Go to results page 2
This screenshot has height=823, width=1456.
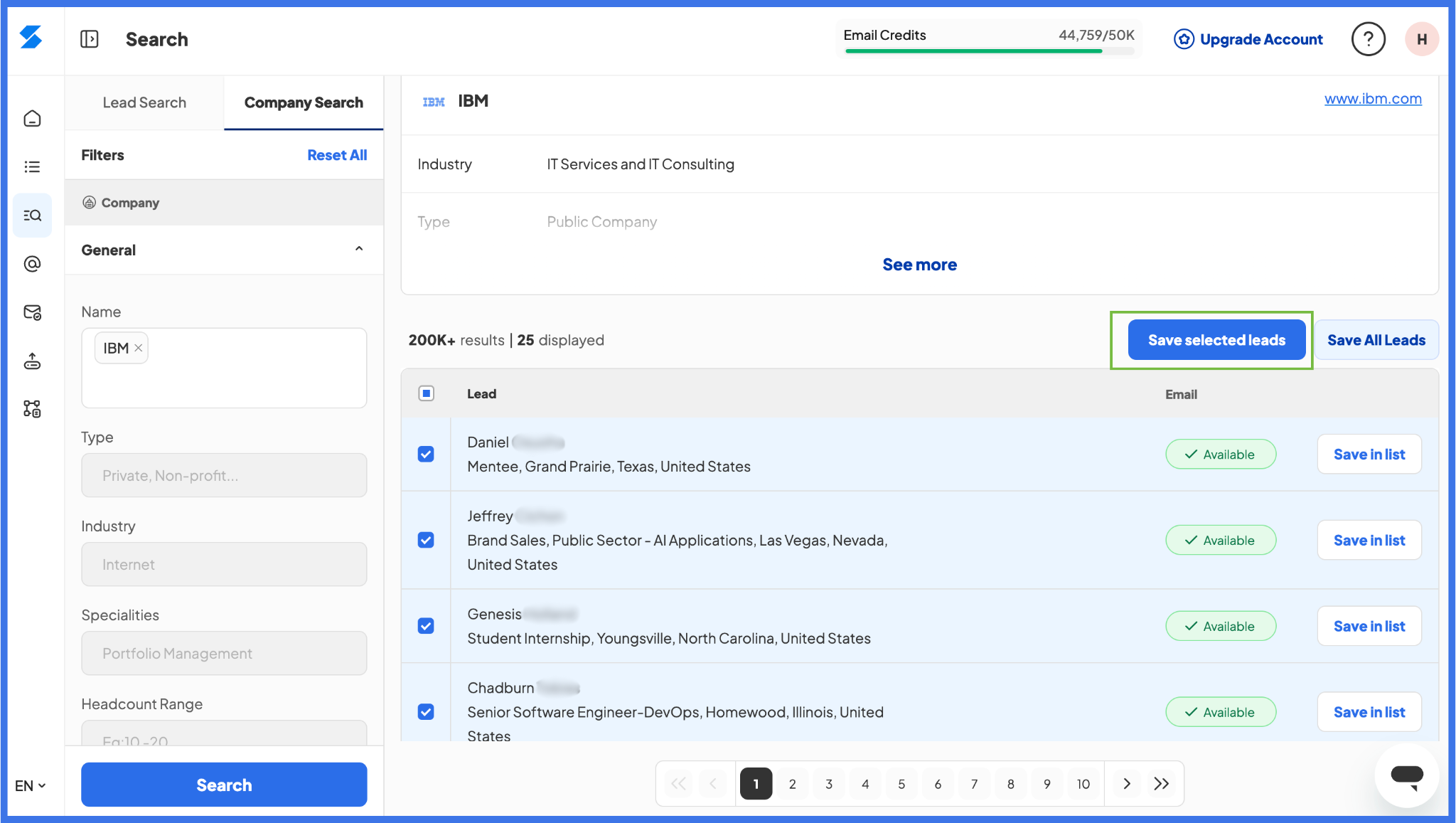(x=792, y=784)
